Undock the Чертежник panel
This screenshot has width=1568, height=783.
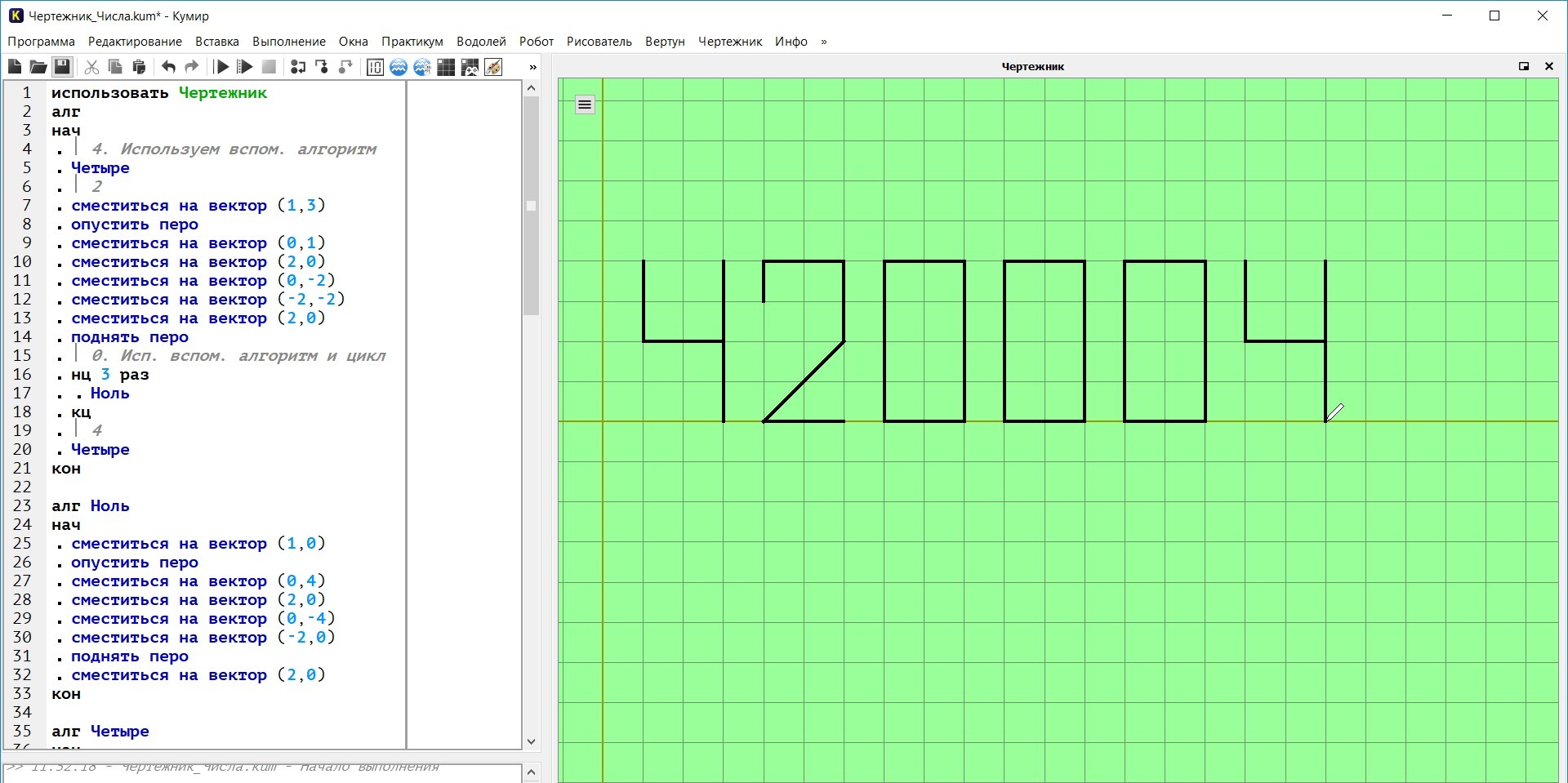pyautogui.click(x=1524, y=66)
